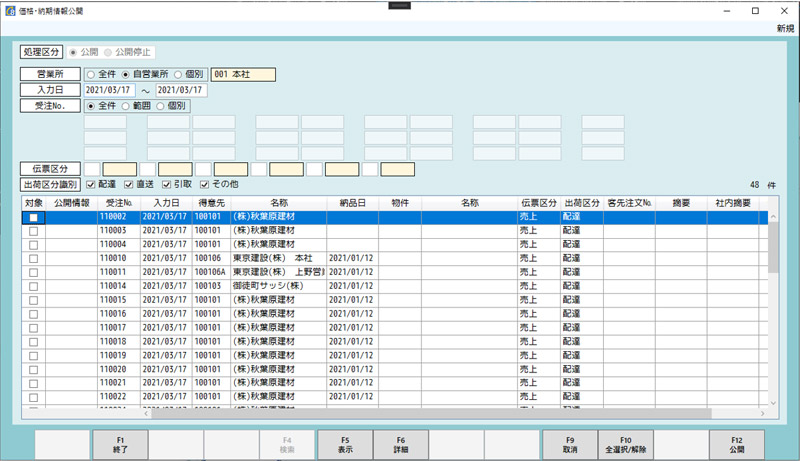Click the end 入力日 date field

181,90
